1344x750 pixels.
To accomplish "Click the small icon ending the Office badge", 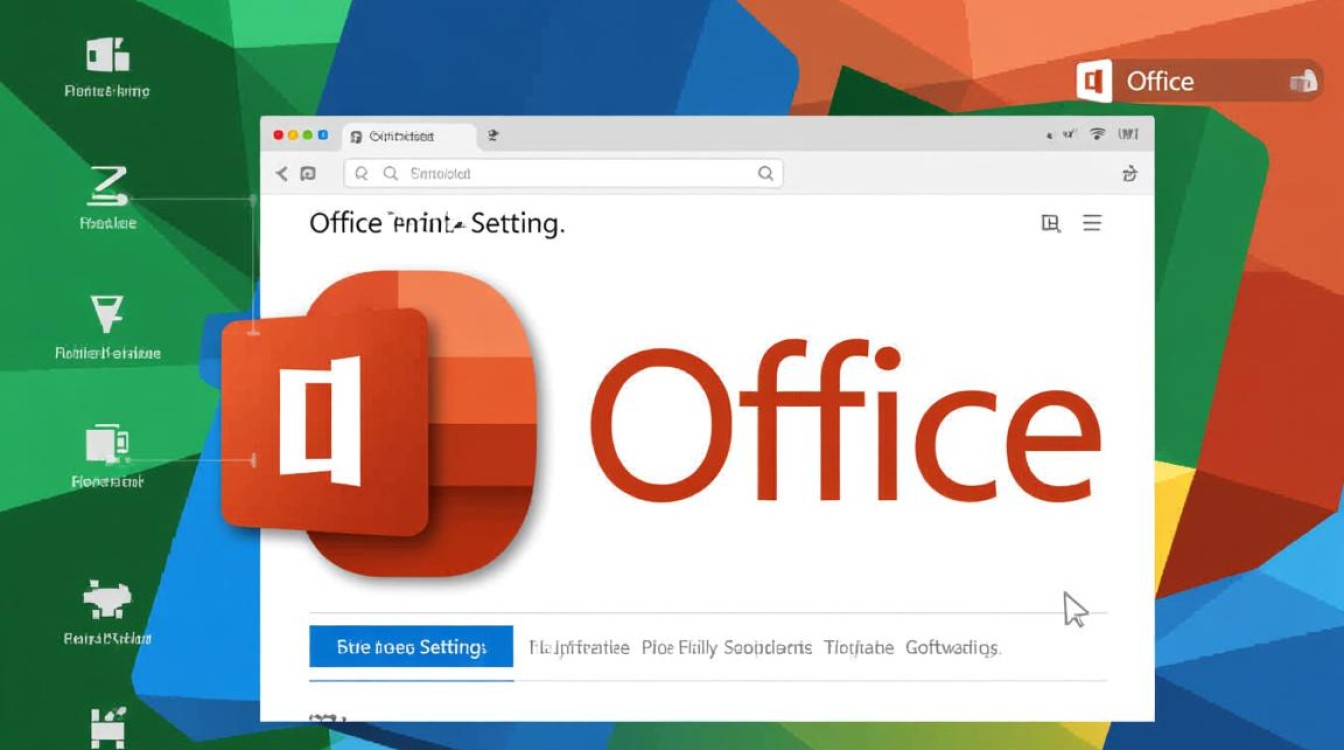I will [1303, 82].
